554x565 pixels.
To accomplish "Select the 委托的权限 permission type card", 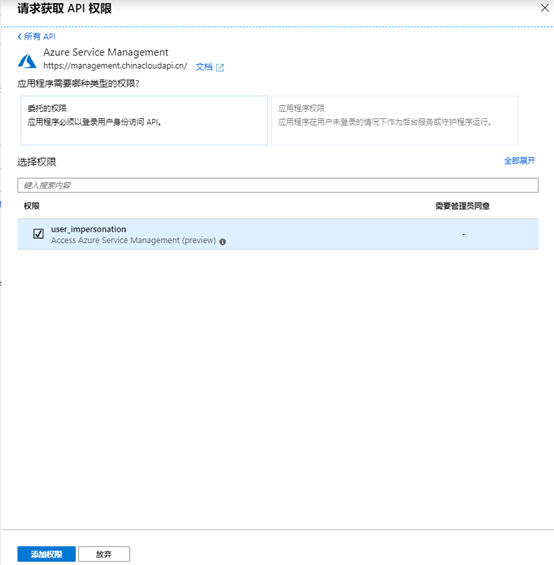I will tap(144, 121).
